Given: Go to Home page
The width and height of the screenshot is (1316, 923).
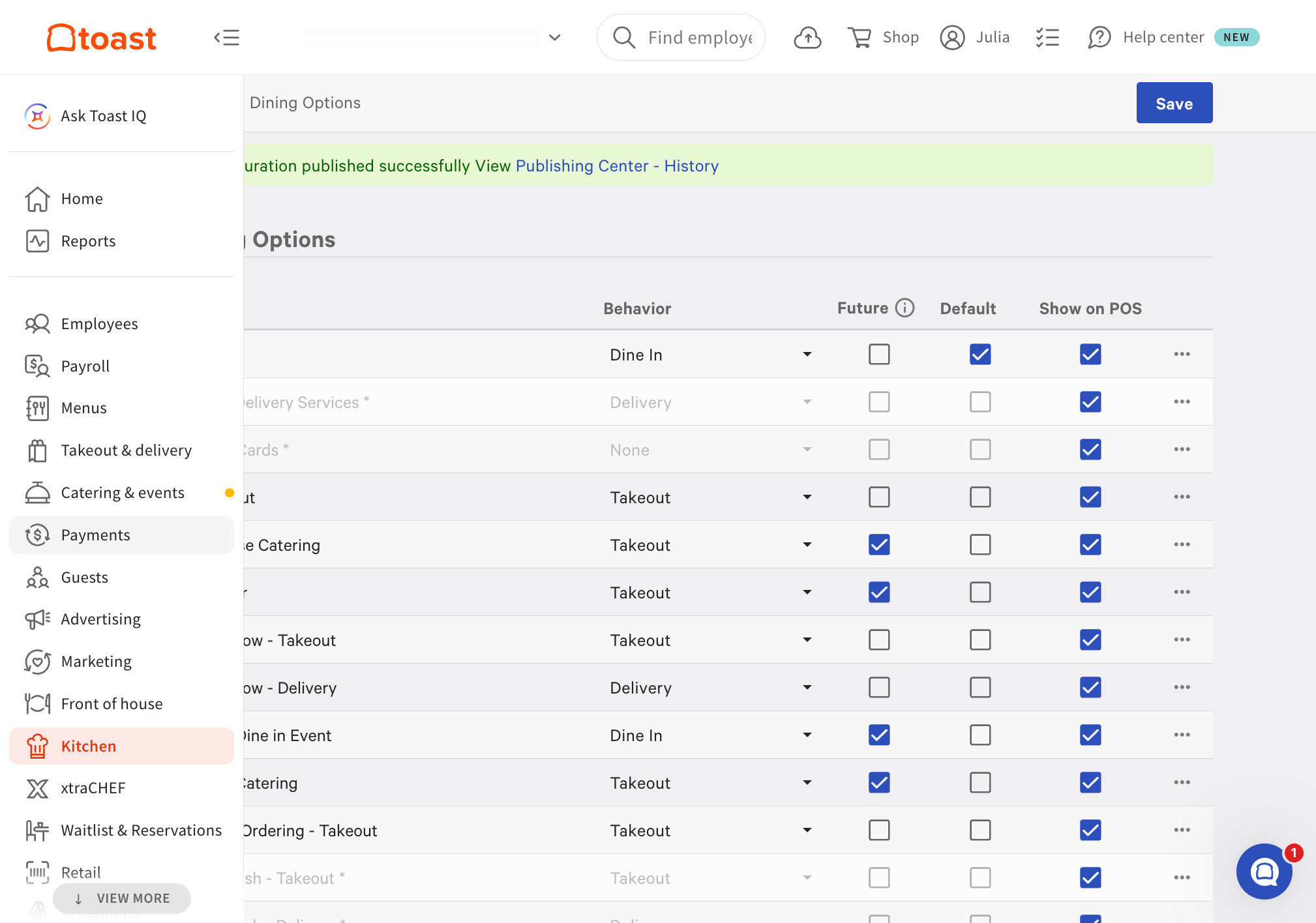Looking at the screenshot, I should click(121, 199).
